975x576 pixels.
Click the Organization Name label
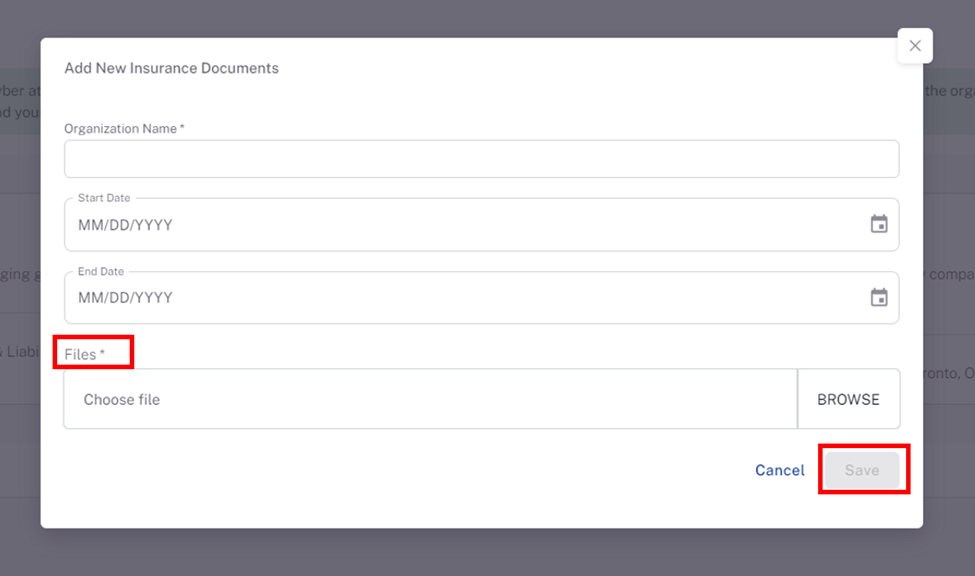click(124, 128)
